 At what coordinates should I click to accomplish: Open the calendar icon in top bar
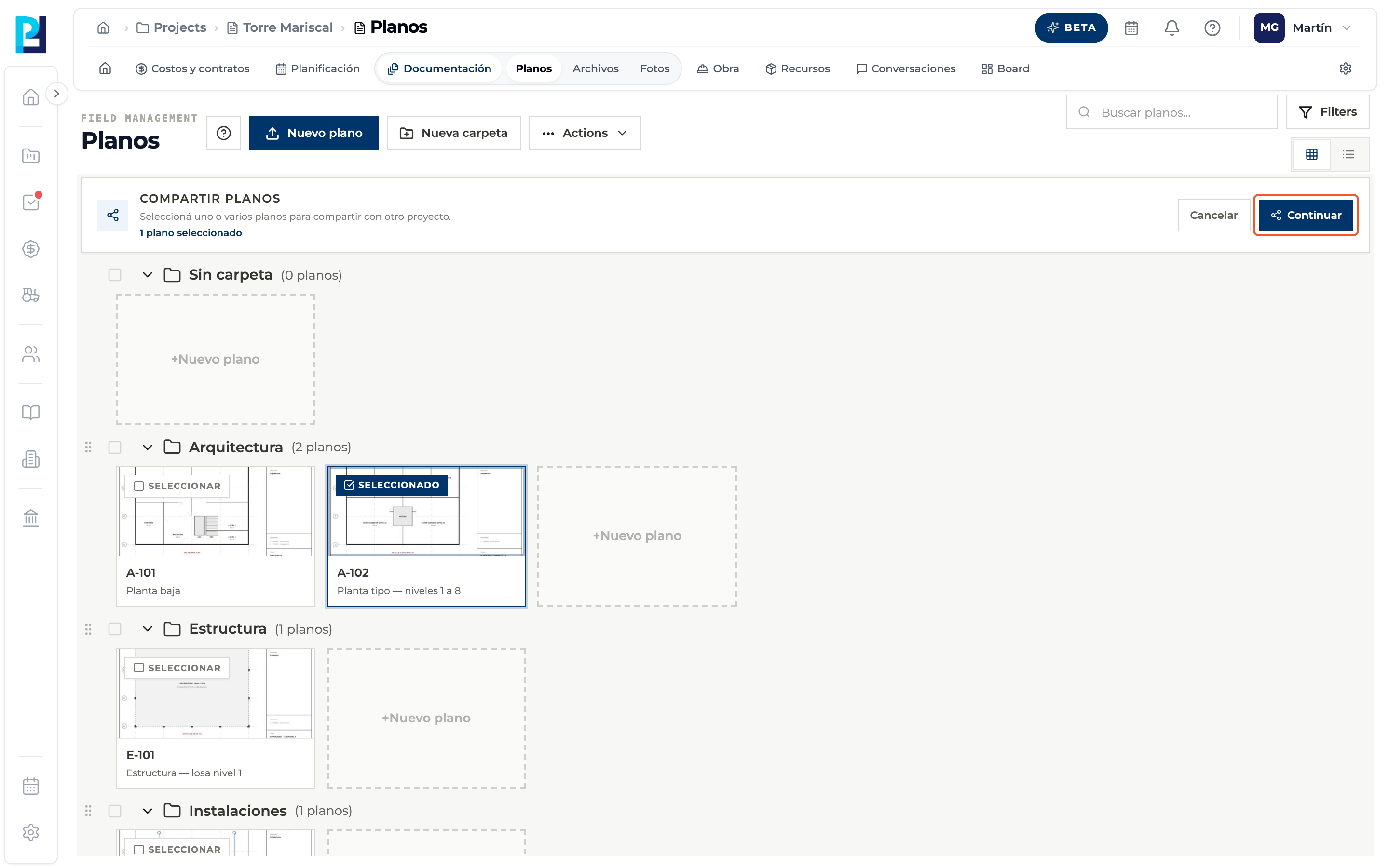point(1131,27)
